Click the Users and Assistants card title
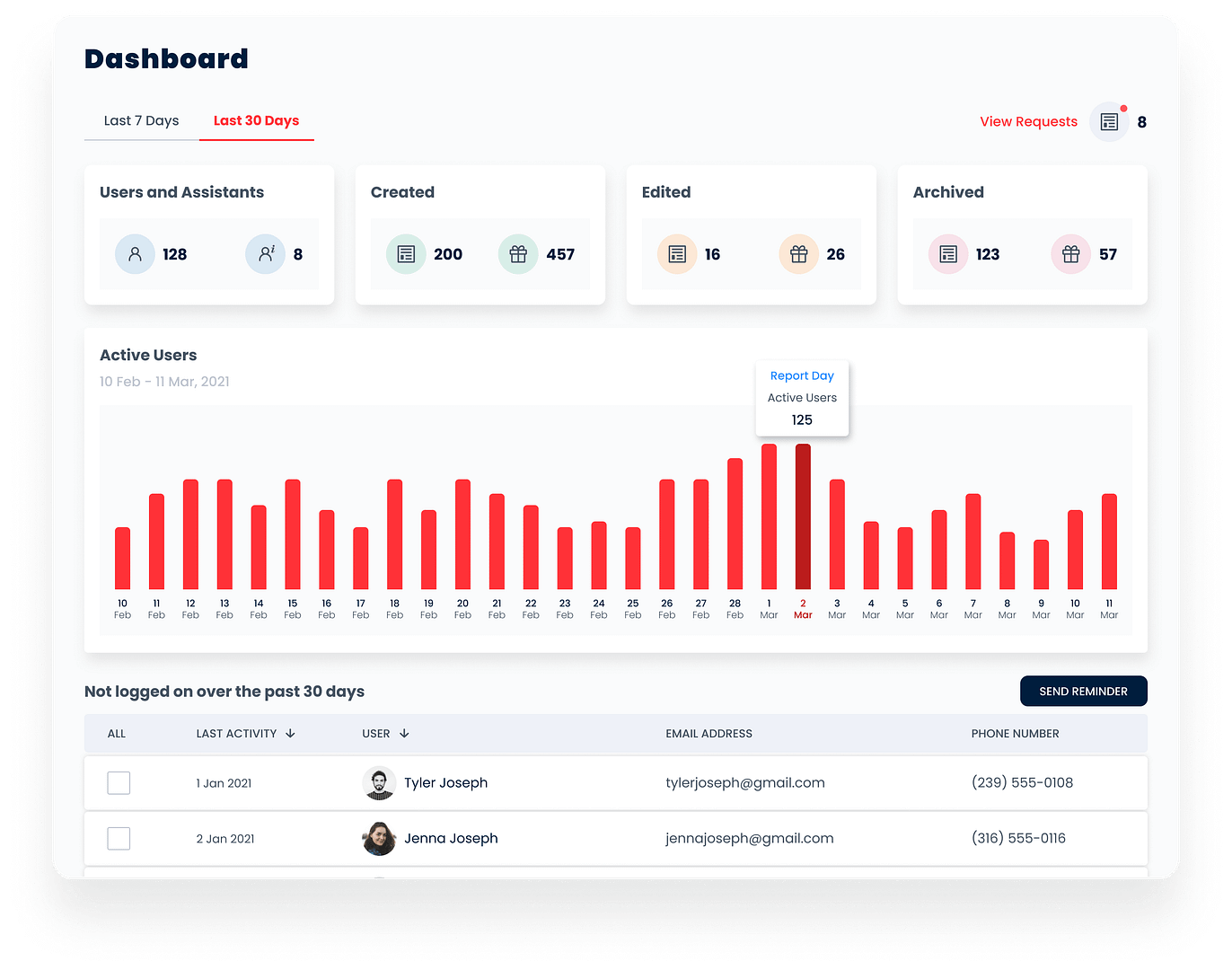 [181, 192]
